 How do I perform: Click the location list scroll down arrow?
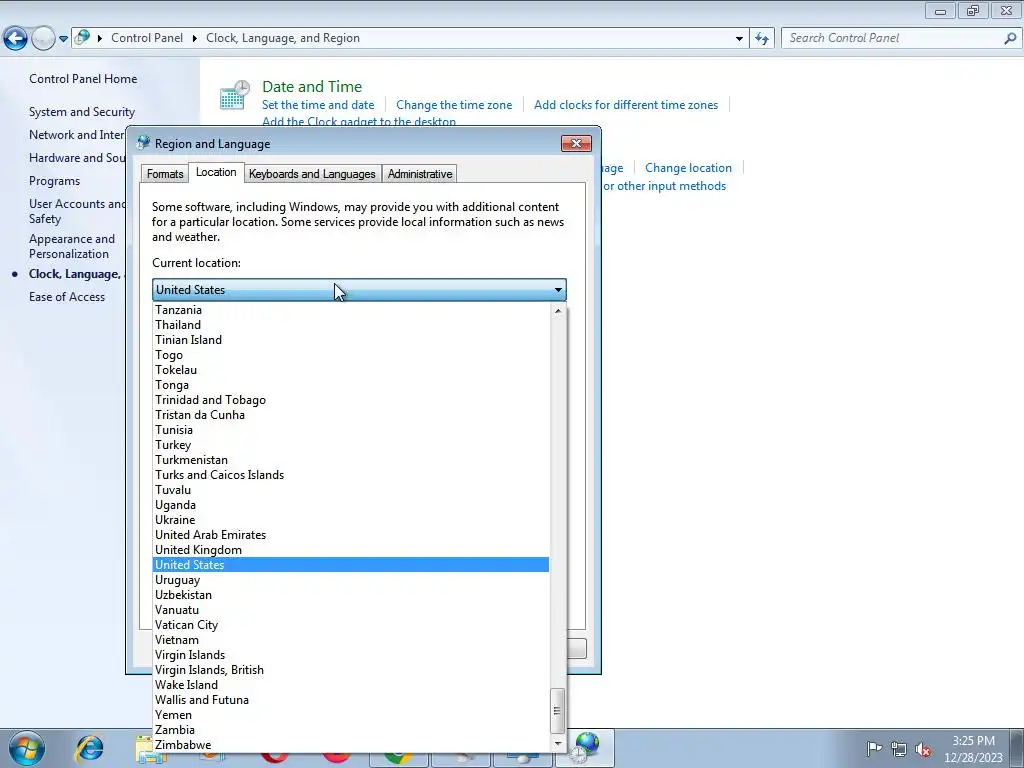pyautogui.click(x=558, y=744)
